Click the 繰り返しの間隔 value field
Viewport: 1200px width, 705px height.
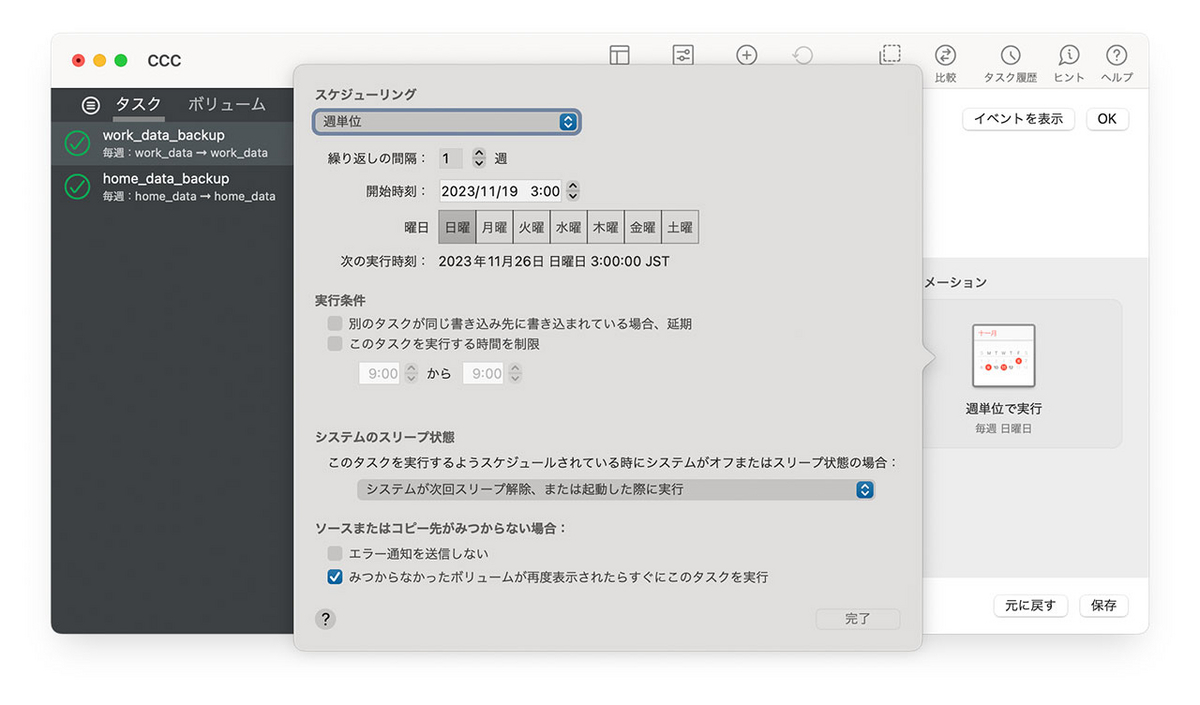coord(451,158)
